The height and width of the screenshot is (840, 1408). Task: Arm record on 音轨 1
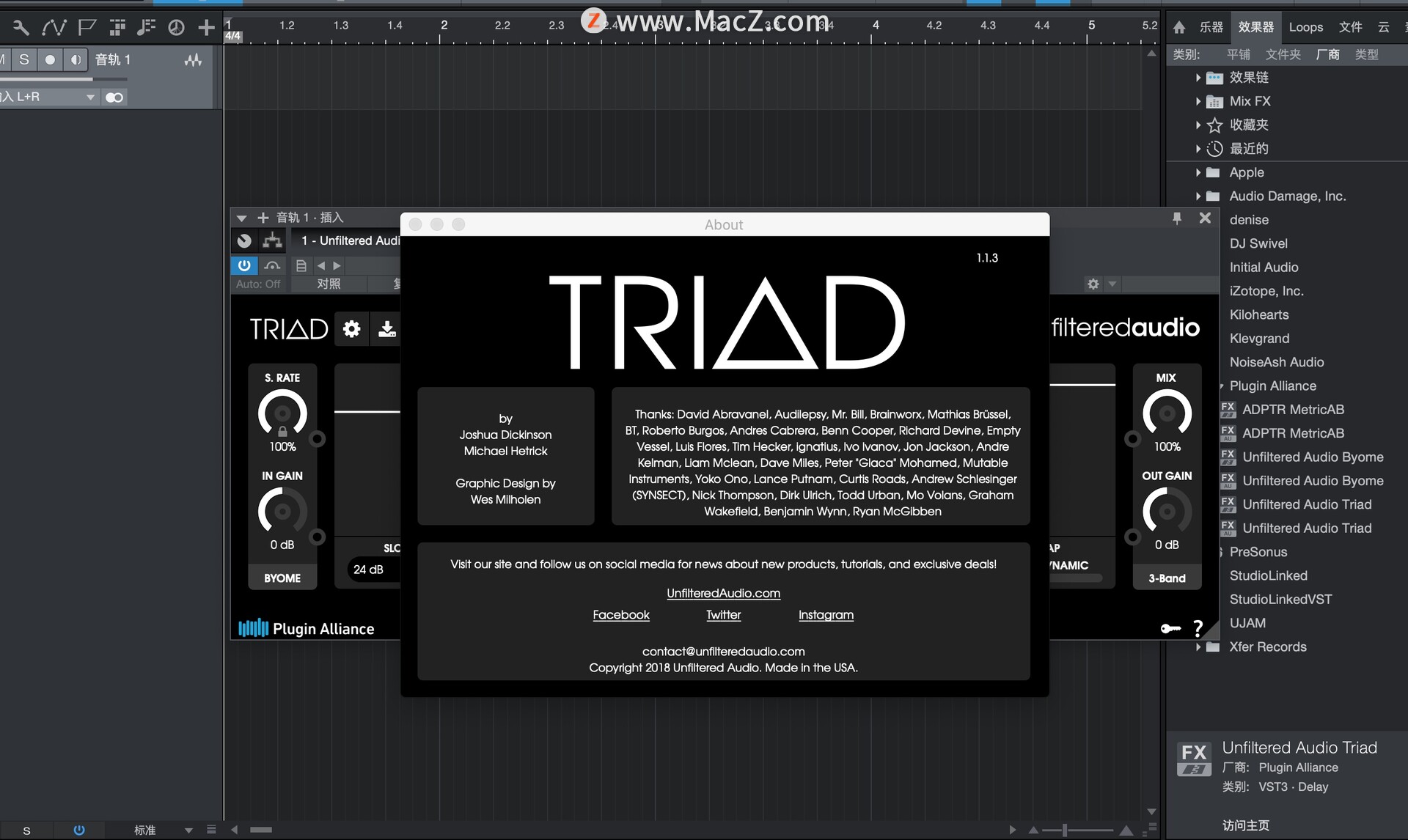tap(50, 59)
